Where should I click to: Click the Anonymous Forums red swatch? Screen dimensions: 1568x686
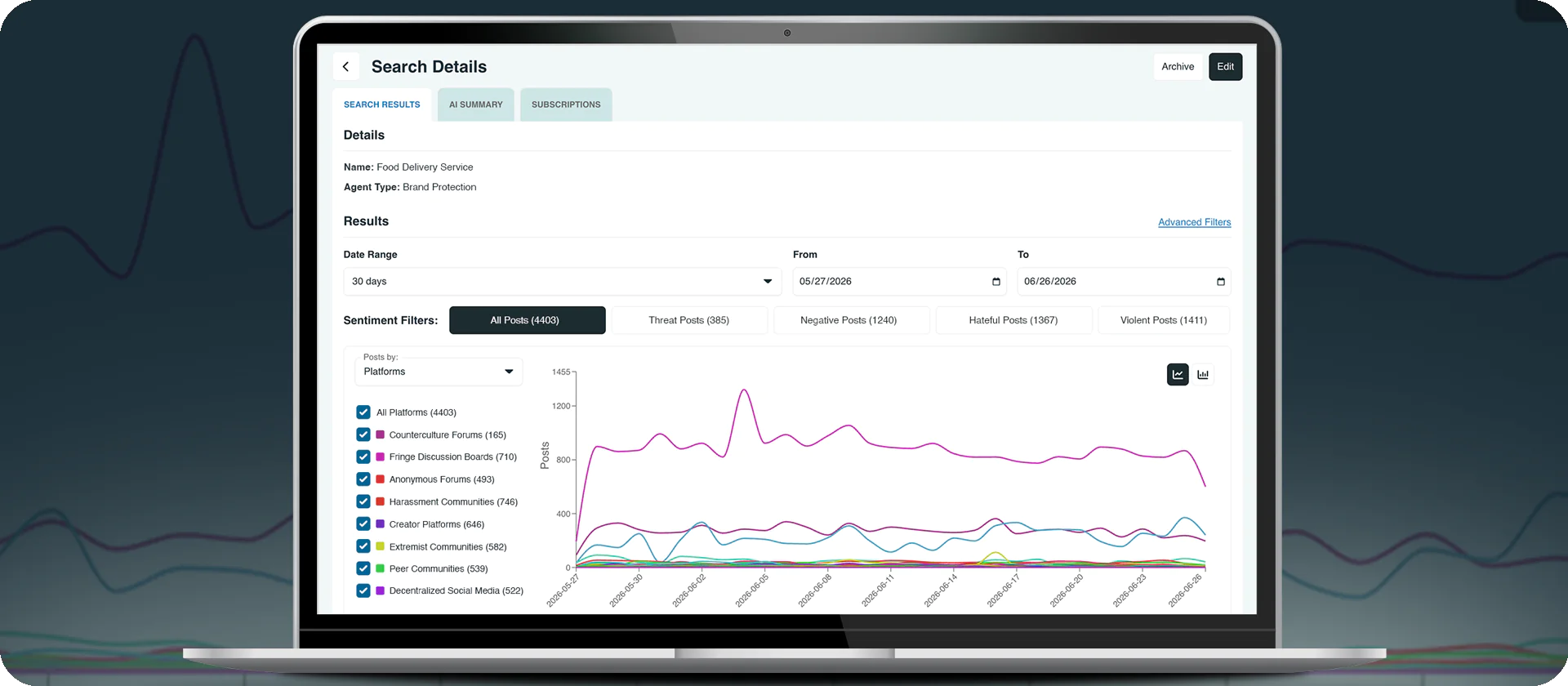pyautogui.click(x=381, y=479)
